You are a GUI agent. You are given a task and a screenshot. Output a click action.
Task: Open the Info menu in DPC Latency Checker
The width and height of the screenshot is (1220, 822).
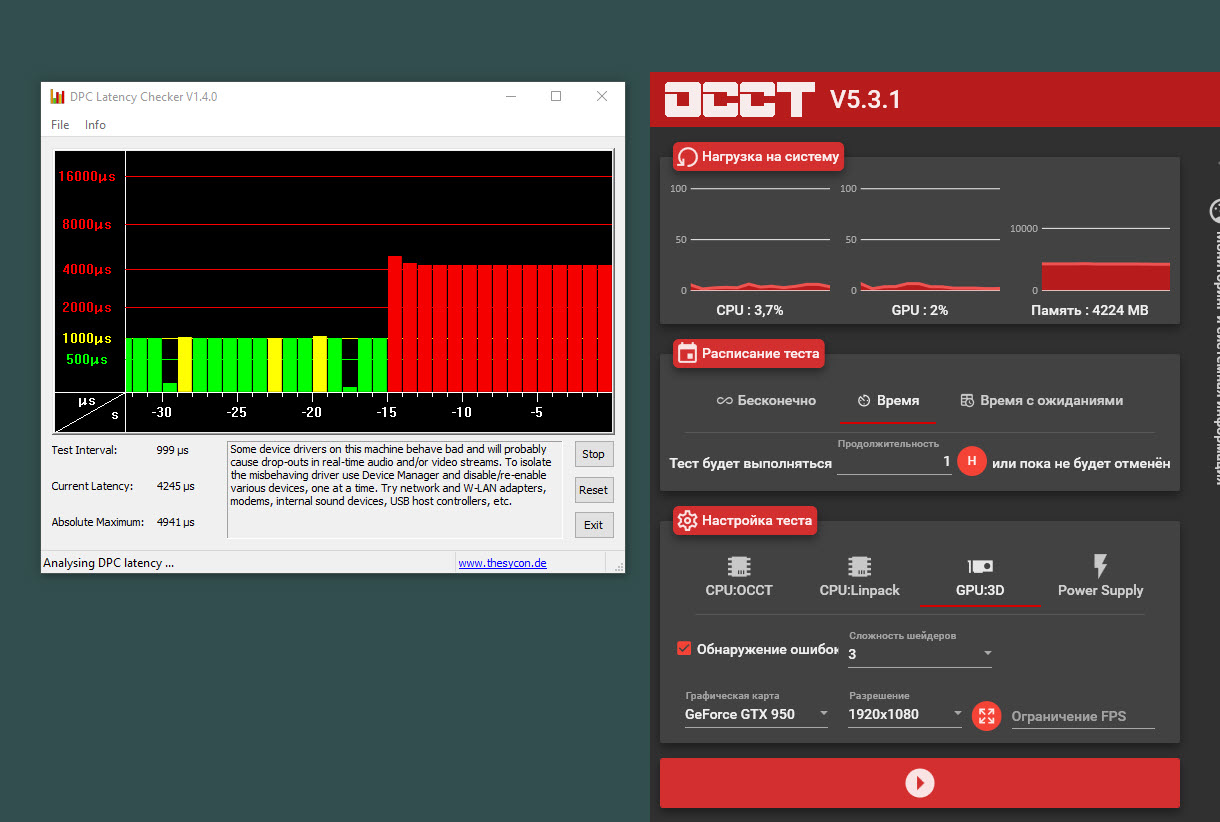(x=95, y=125)
